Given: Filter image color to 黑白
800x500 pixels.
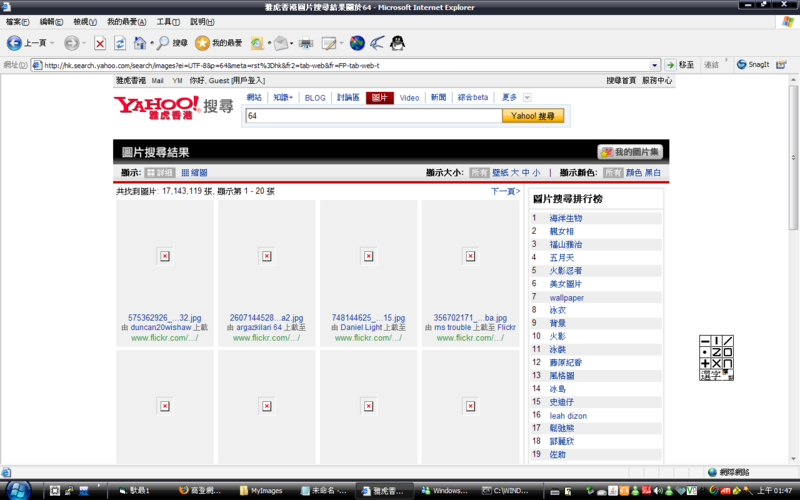Looking at the screenshot, I should point(653,173).
